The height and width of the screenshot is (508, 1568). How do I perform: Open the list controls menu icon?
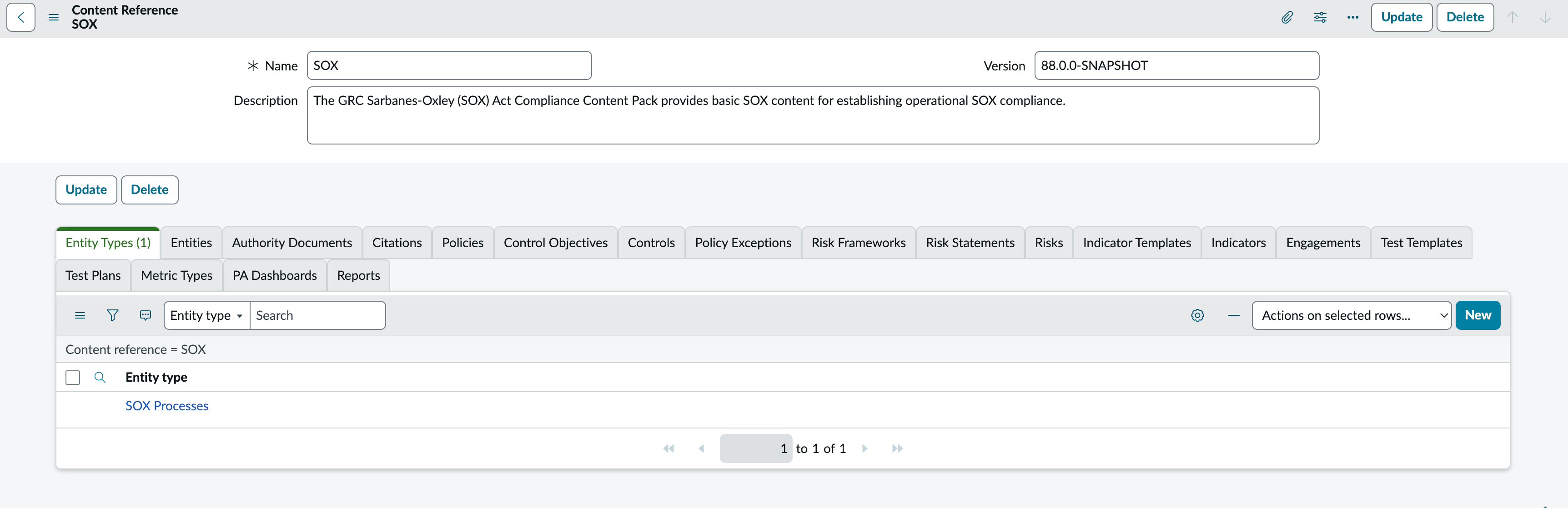(80, 315)
